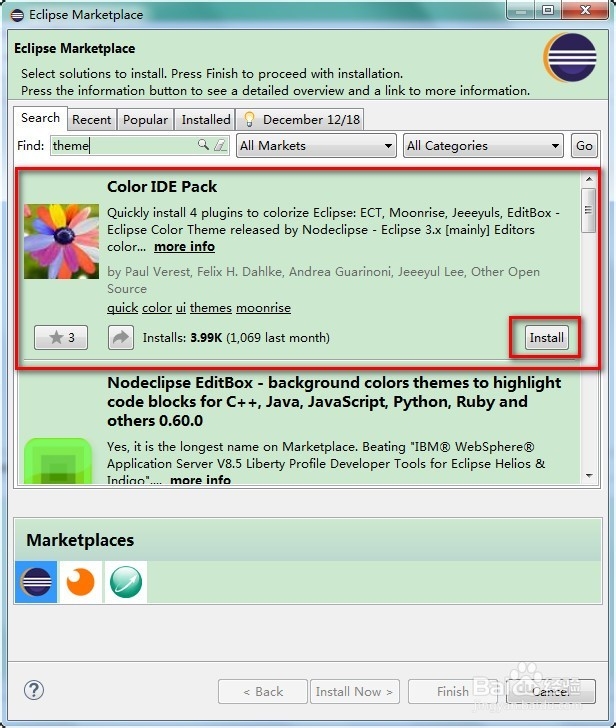Favorite Color IDE Pack using the star button

61,337
